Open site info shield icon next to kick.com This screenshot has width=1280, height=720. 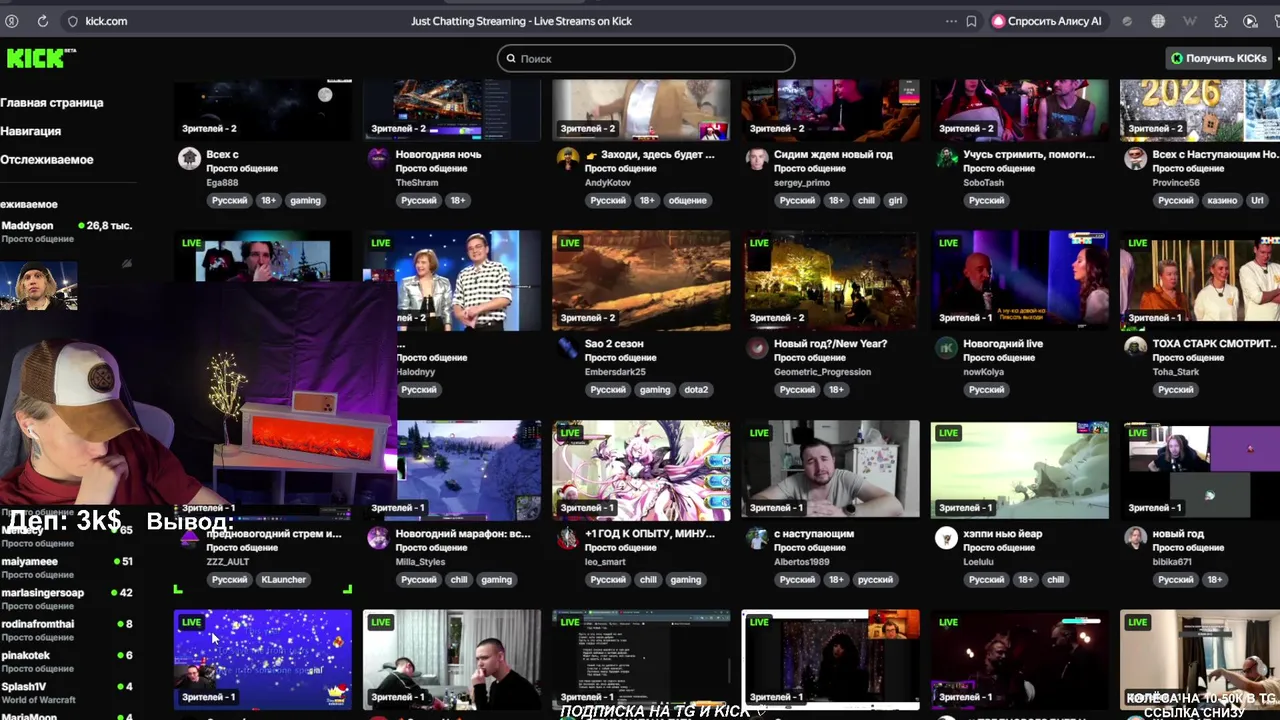click(x=72, y=21)
